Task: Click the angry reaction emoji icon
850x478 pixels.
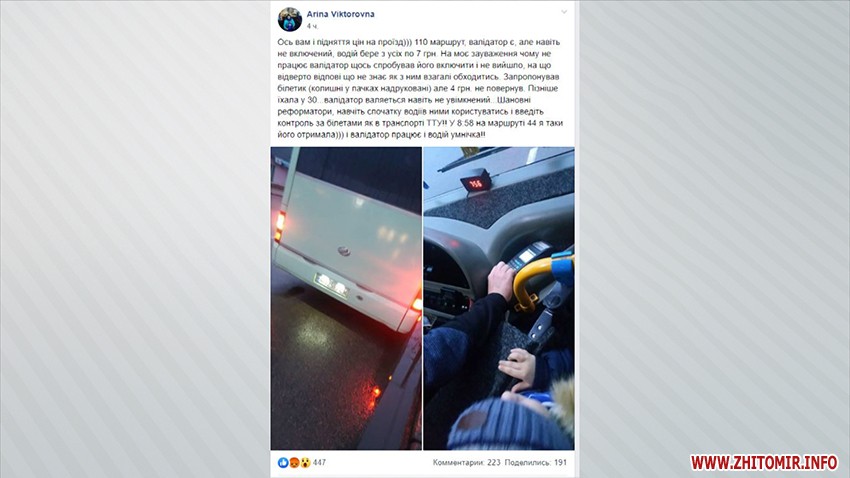Action: 294,463
